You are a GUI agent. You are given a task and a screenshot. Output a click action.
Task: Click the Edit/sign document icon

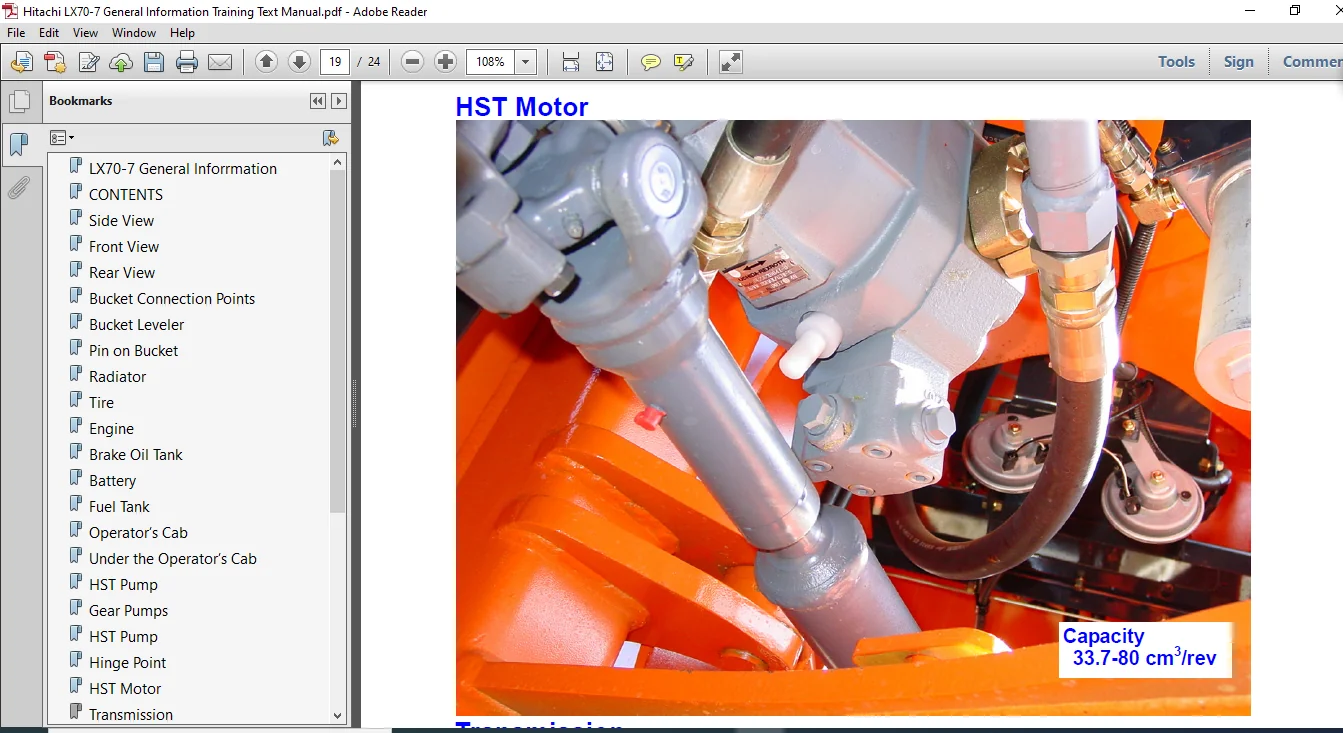click(88, 62)
